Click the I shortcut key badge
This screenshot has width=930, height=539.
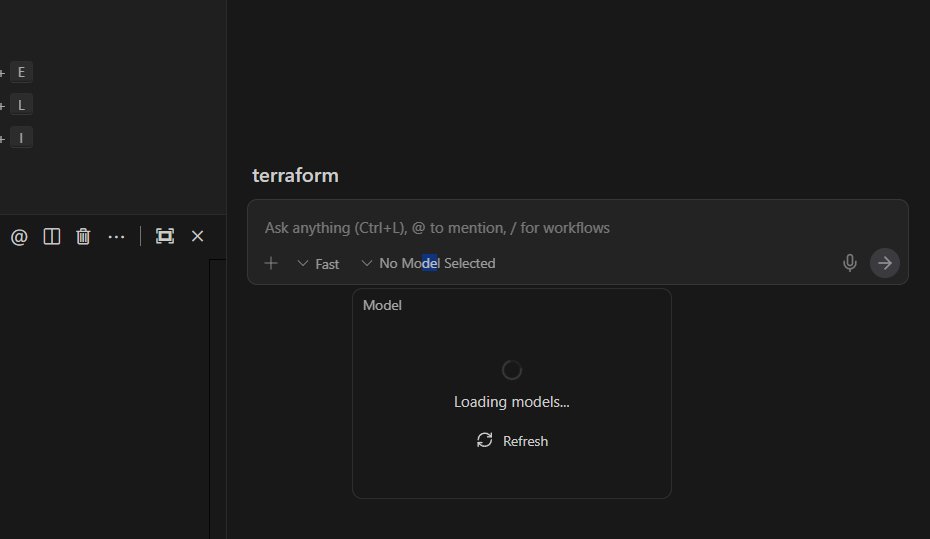[21, 138]
